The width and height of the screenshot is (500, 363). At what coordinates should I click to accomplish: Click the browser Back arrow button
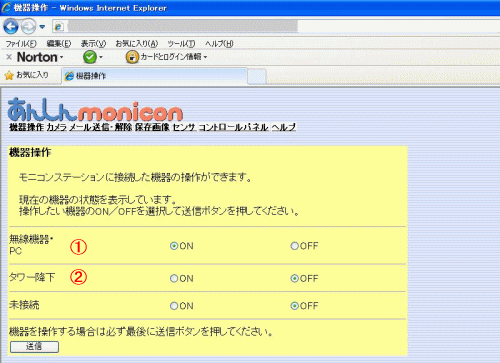point(11,26)
